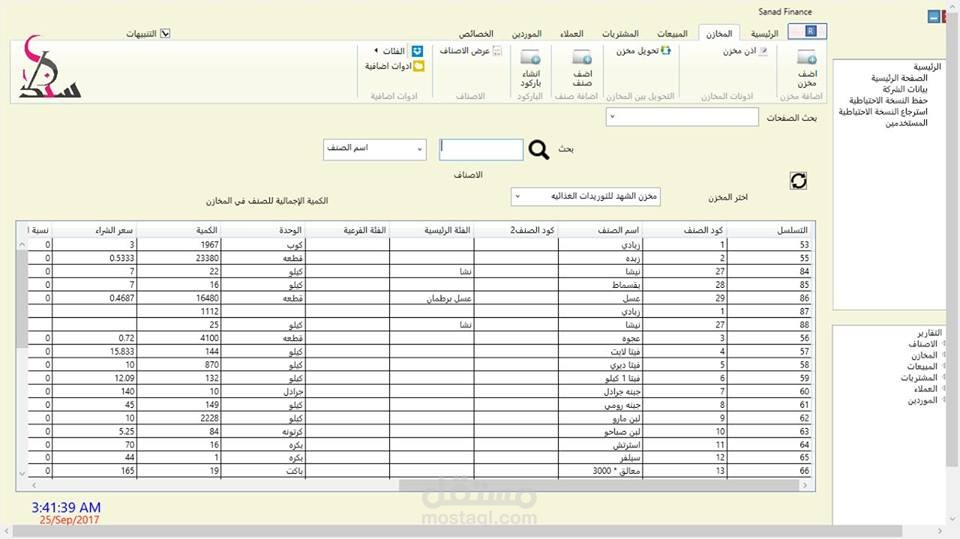Open the اسم الصنف search field dropdown

click(375, 149)
